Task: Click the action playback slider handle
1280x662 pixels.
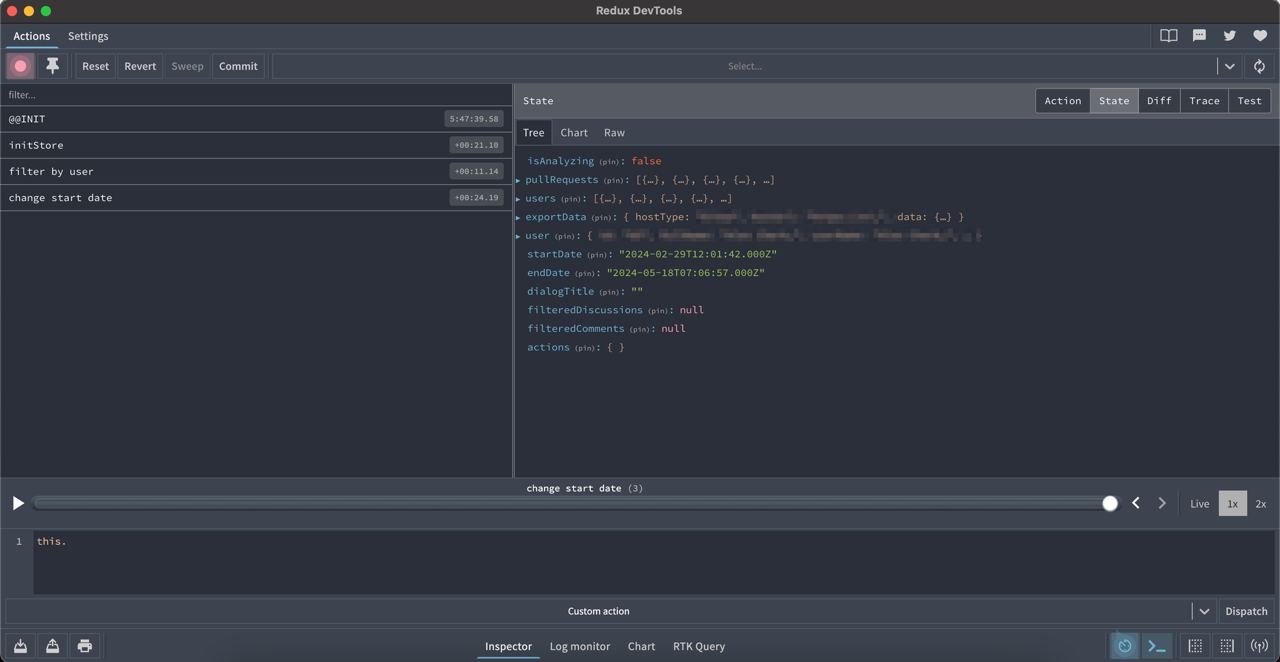Action: [1110, 503]
